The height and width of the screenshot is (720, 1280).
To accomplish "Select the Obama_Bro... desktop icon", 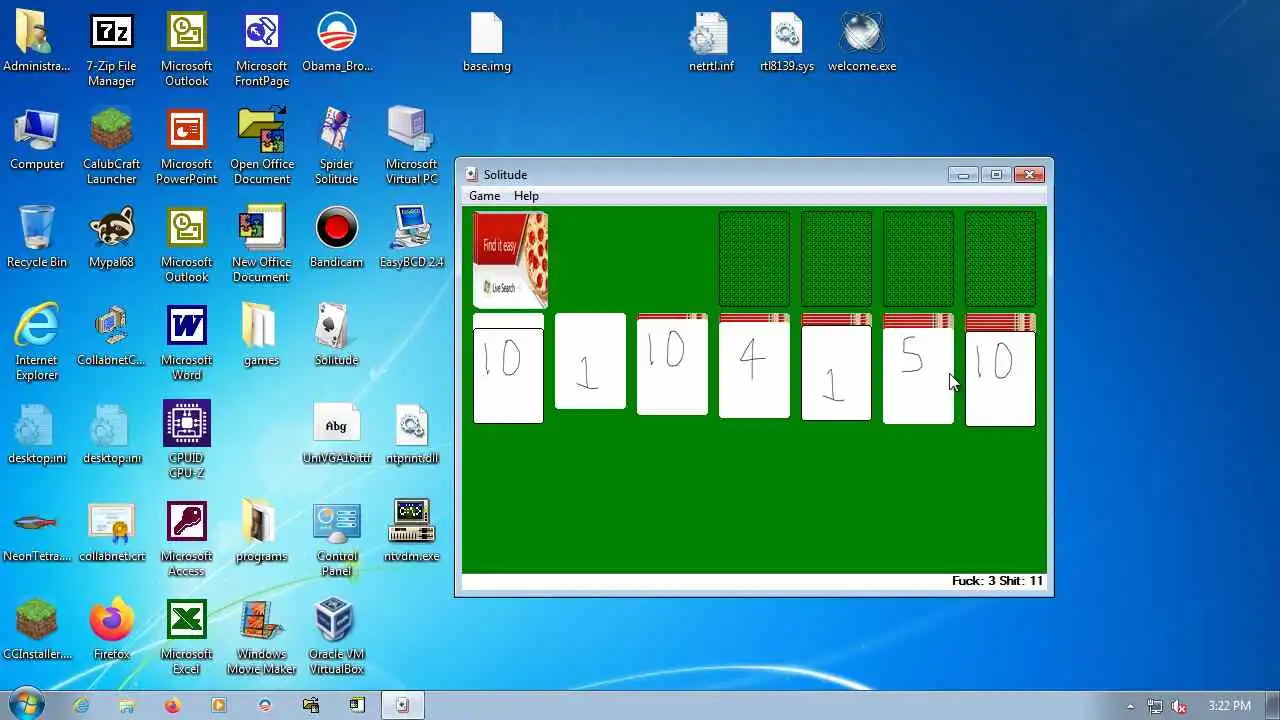I will (x=337, y=42).
